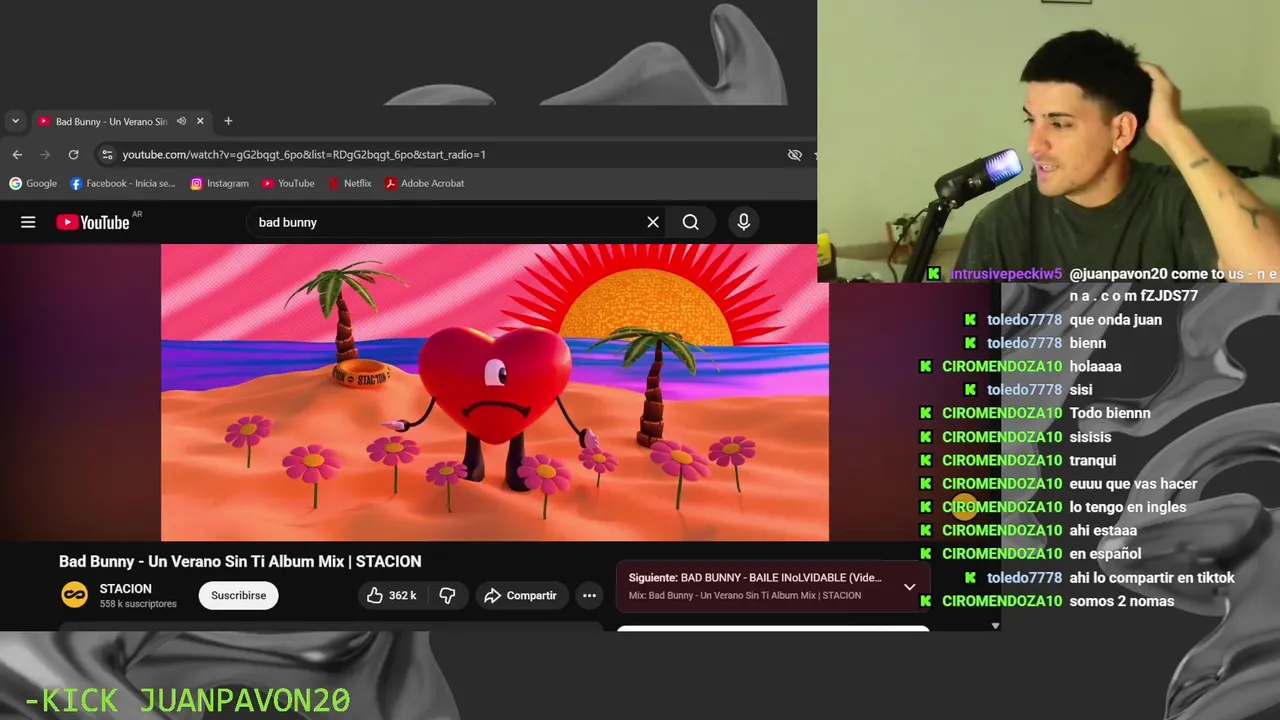
Task: Click Kick badge beside 'holaaaa' message
Action: coord(926,367)
